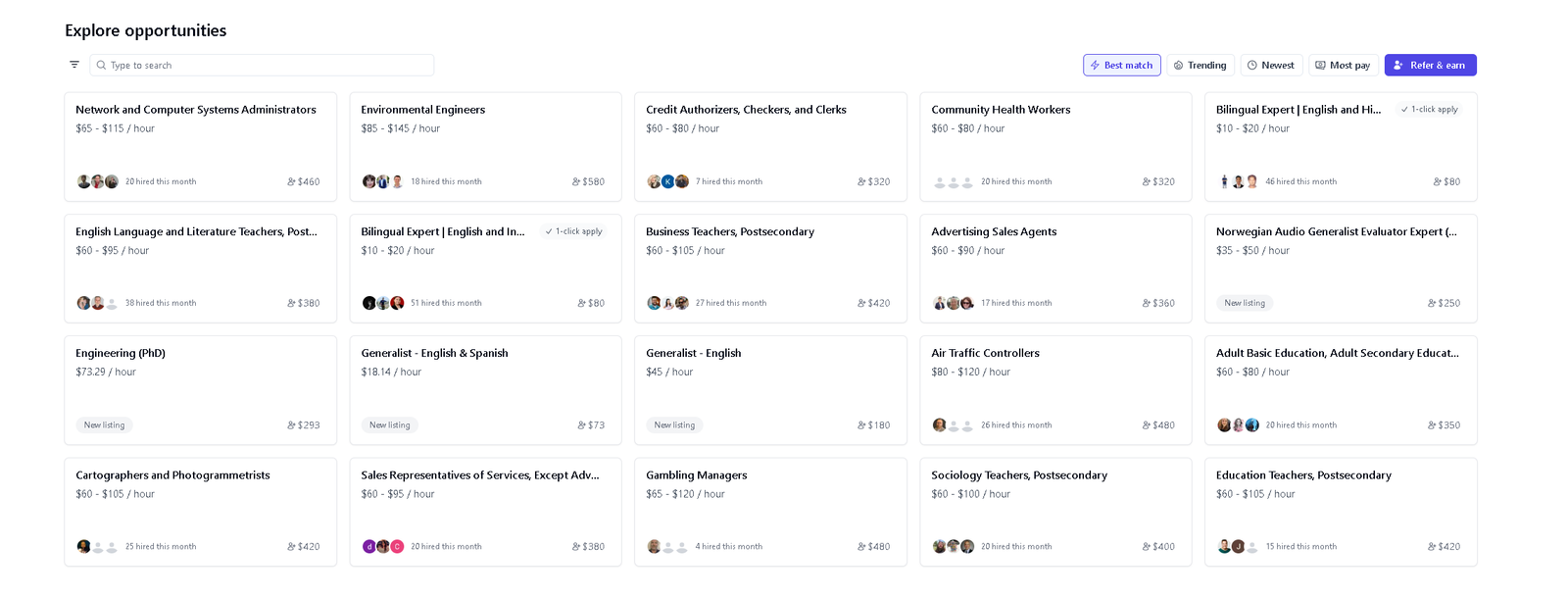Sort opportunities by Most pay
This screenshot has width=1568, height=597.
(x=1342, y=66)
